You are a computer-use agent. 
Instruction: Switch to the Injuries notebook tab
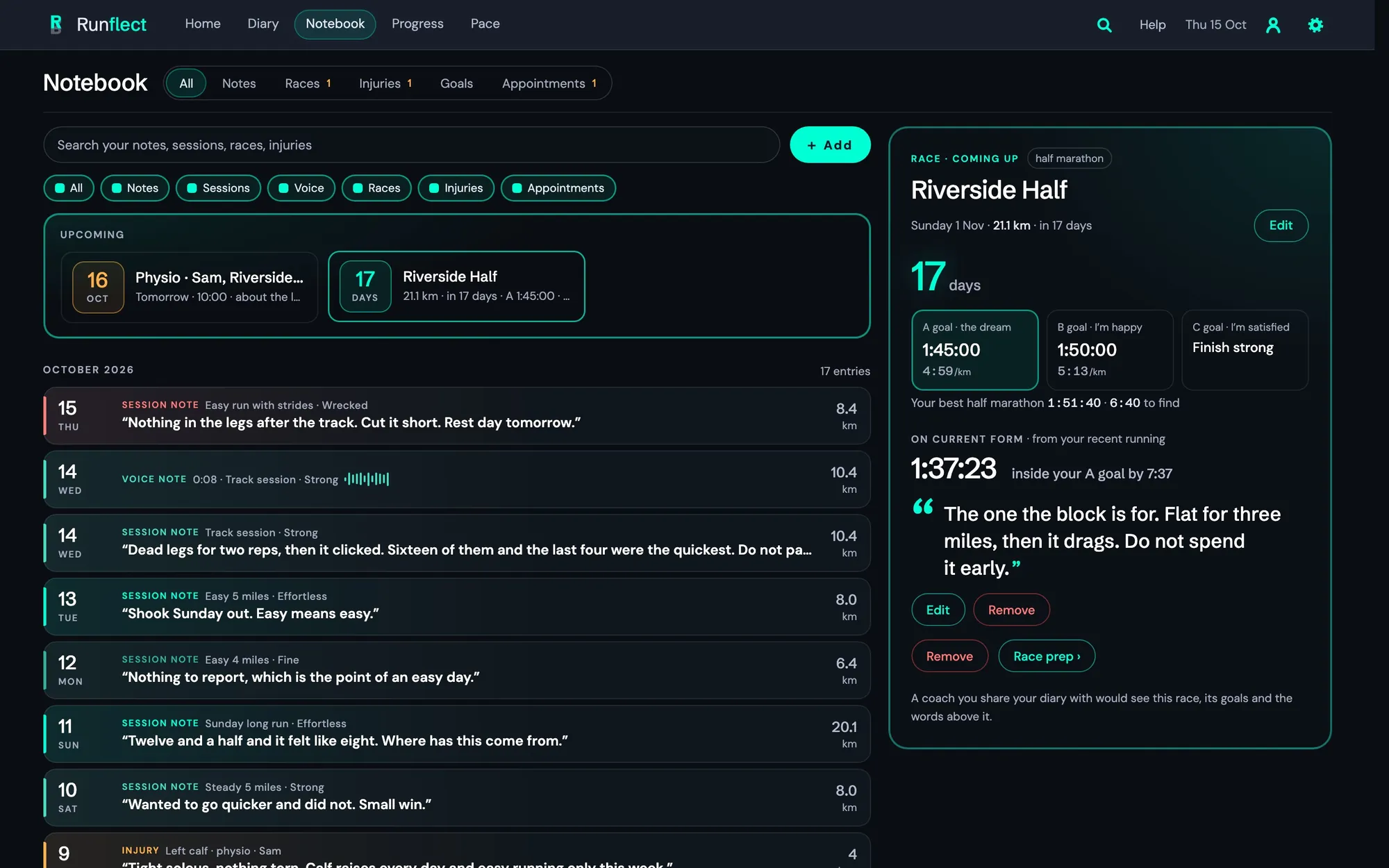pyautogui.click(x=385, y=83)
